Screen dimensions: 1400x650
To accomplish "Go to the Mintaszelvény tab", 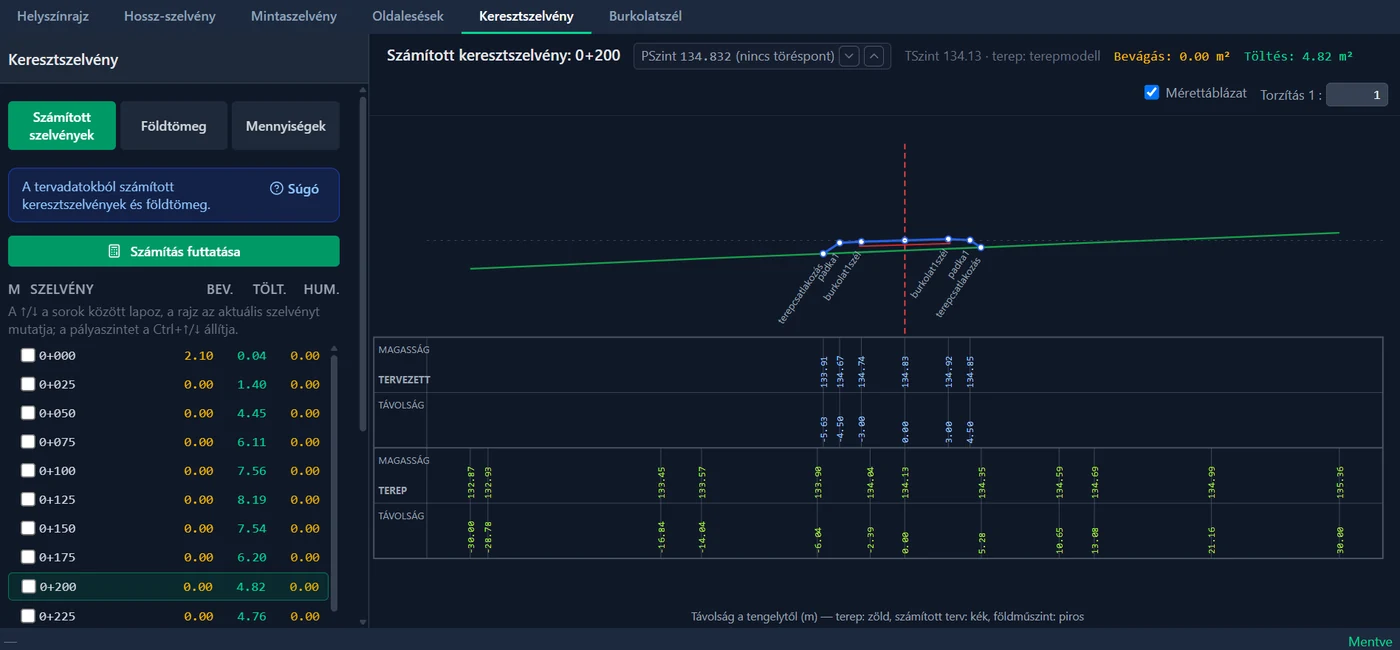I will point(293,16).
